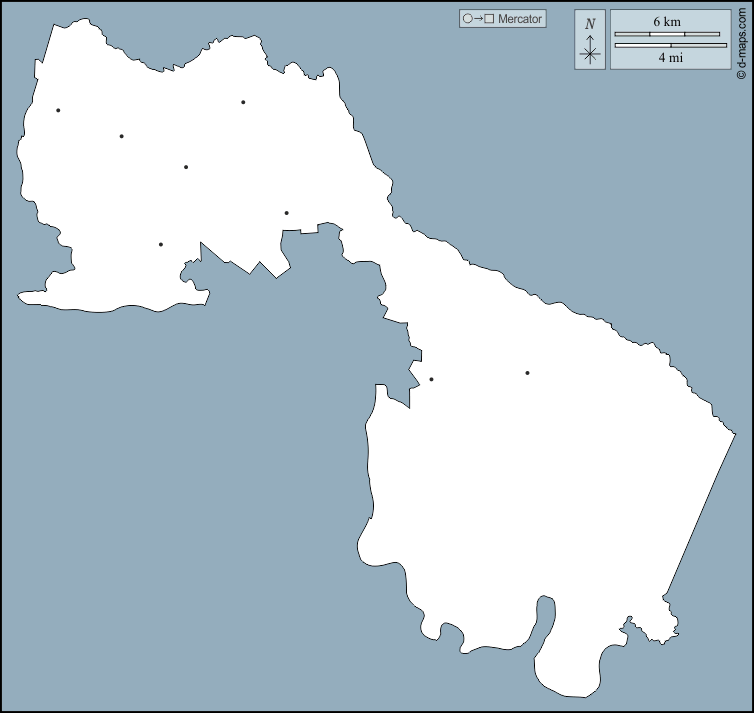The width and height of the screenshot is (754, 713).
Task: Click the 4 mi scale label
Action: click(x=669, y=58)
